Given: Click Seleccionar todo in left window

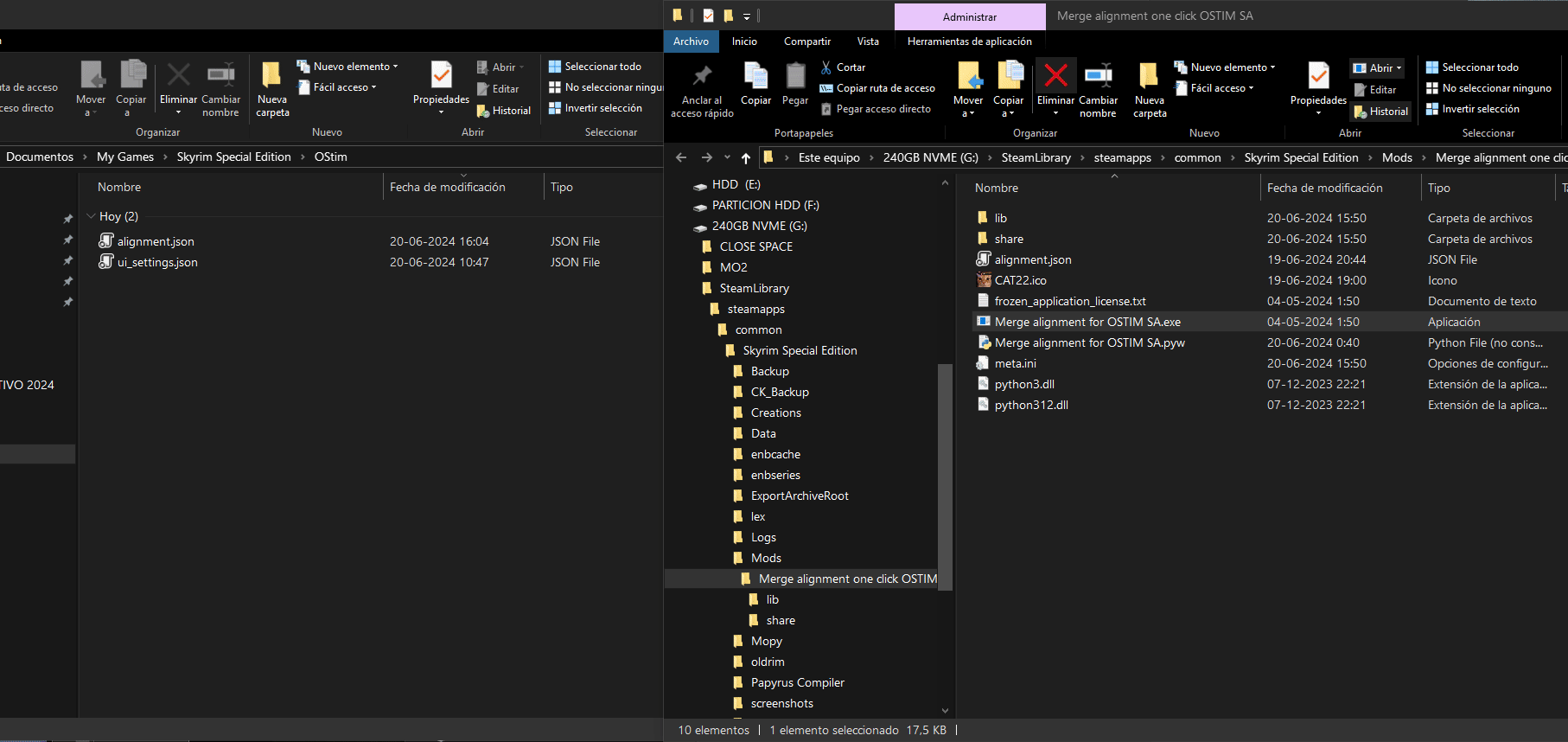Looking at the screenshot, I should 595,67.
